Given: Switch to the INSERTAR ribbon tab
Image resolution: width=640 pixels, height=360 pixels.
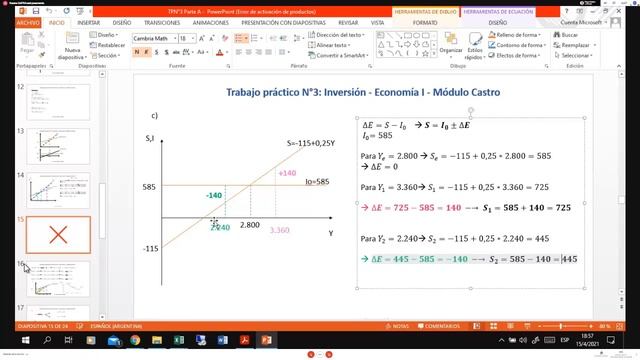Looking at the screenshot, I should [x=88, y=23].
